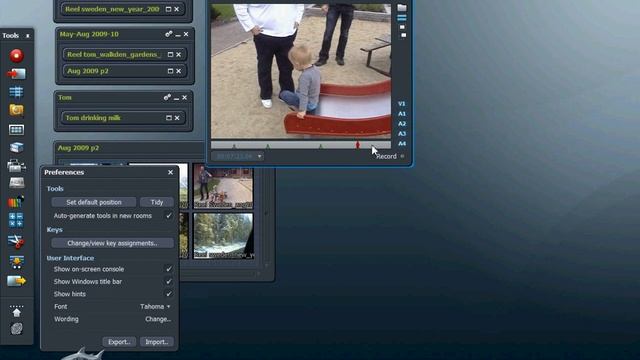Image resolution: width=640 pixels, height=360 pixels.
Task: Close the Tools panel
Action: pos(28,36)
